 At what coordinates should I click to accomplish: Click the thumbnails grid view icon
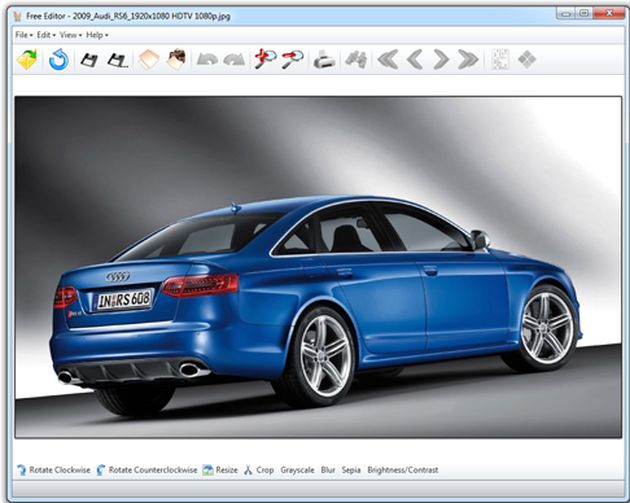click(x=501, y=59)
